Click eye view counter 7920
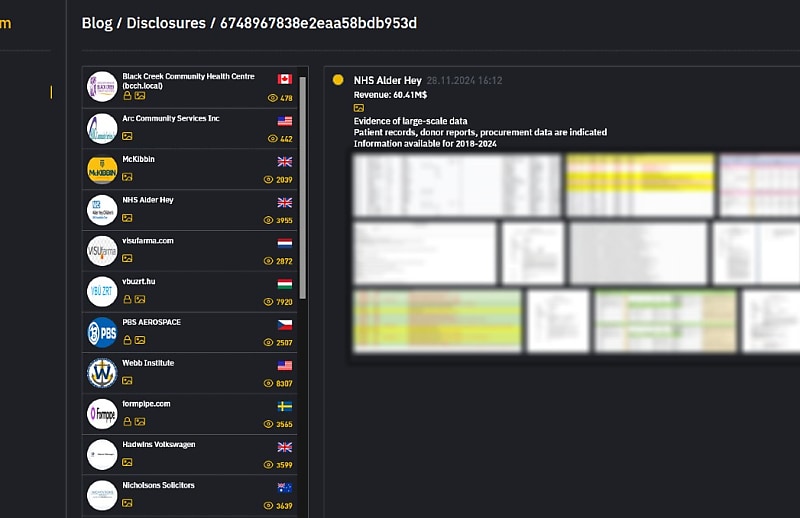The image size is (800, 518). point(278,302)
